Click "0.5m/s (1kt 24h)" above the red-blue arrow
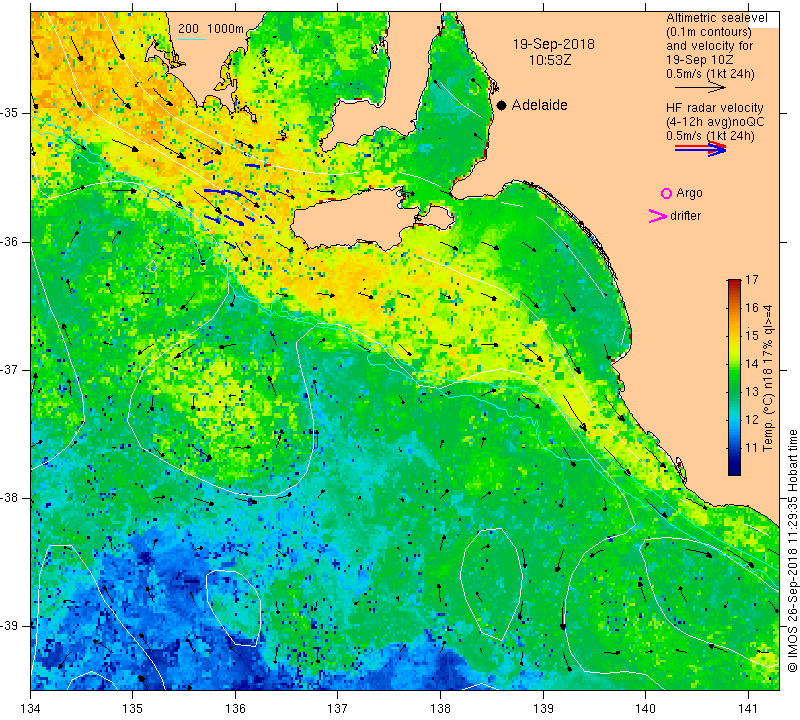 (710, 136)
